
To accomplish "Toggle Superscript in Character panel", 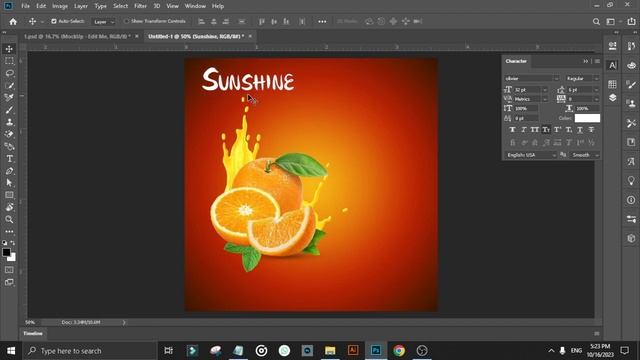I will click(558, 130).
